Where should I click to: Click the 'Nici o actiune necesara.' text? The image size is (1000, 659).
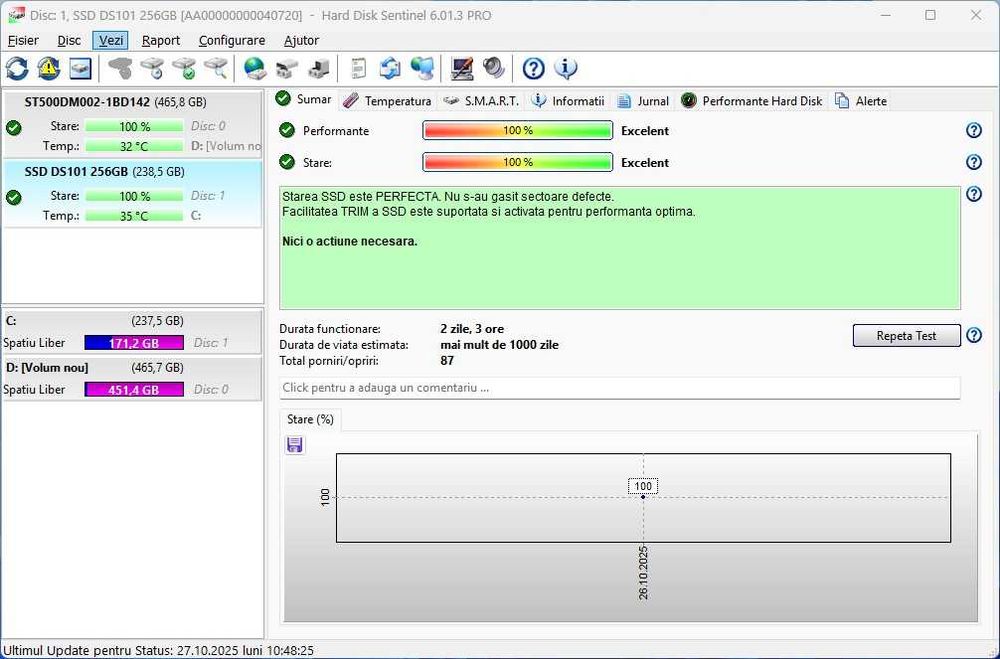pyautogui.click(x=349, y=242)
